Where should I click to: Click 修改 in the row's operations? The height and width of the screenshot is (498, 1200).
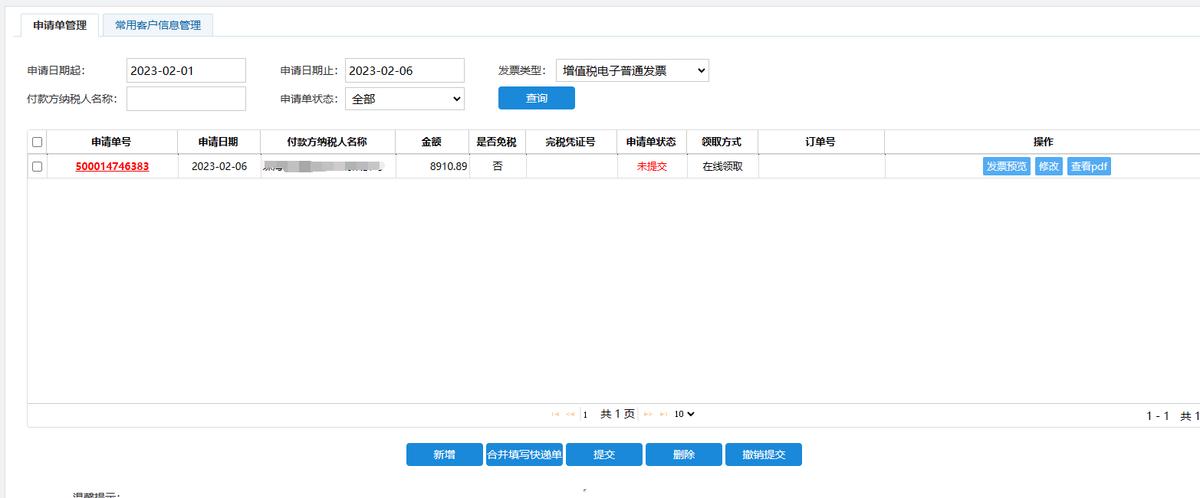point(1048,167)
